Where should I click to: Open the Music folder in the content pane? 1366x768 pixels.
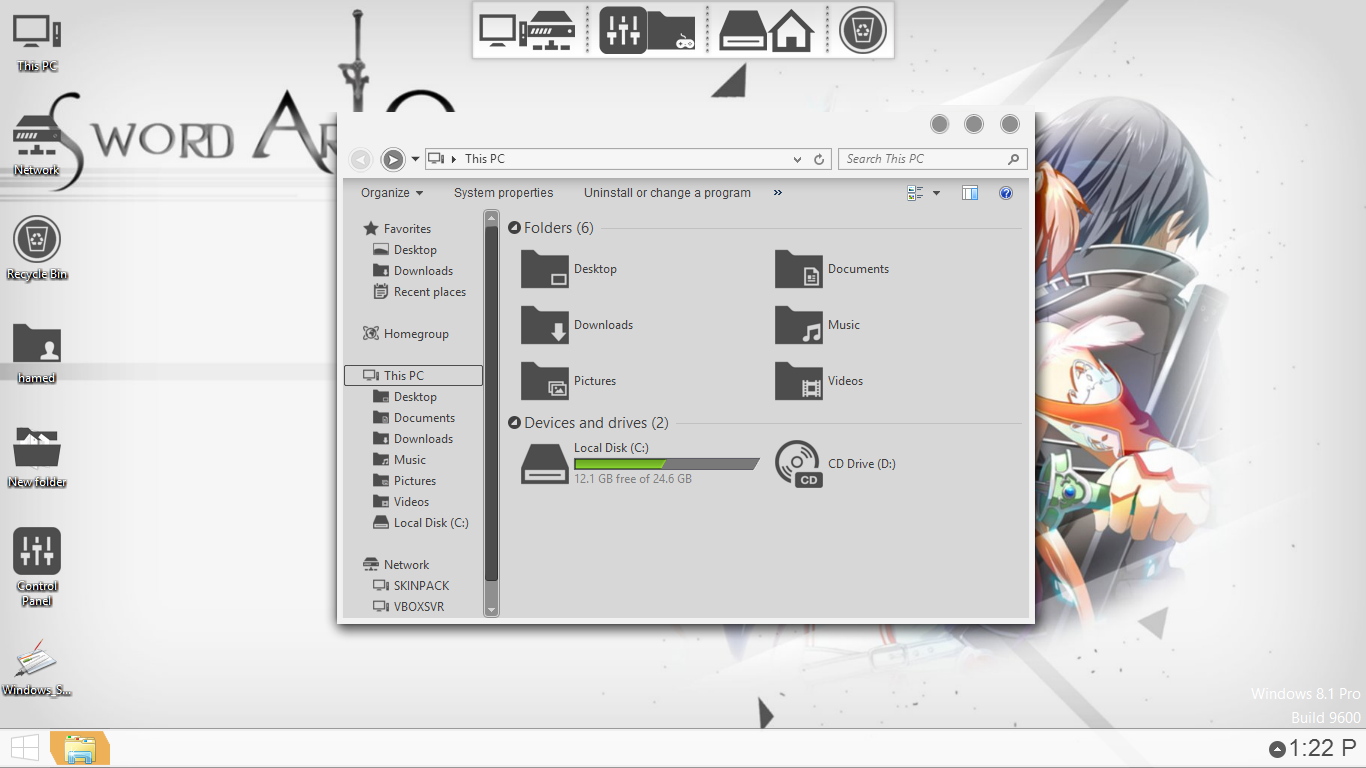click(798, 326)
